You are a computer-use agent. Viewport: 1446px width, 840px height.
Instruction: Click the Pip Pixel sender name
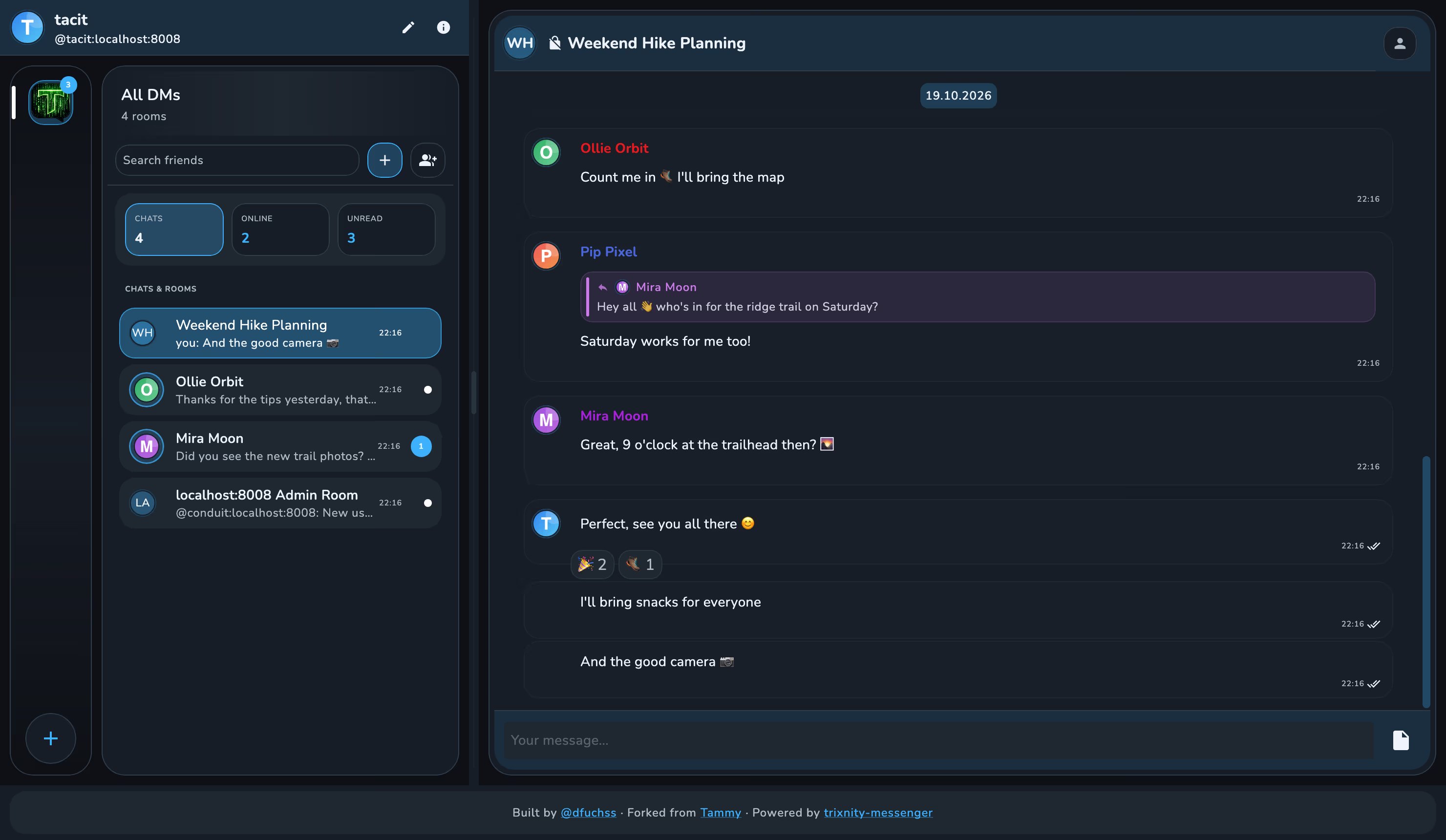pos(608,252)
